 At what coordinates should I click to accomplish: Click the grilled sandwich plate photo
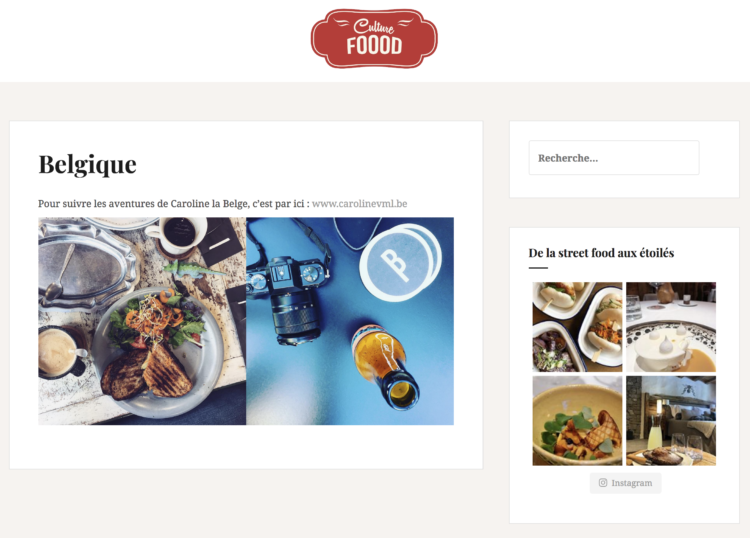[x=142, y=321]
